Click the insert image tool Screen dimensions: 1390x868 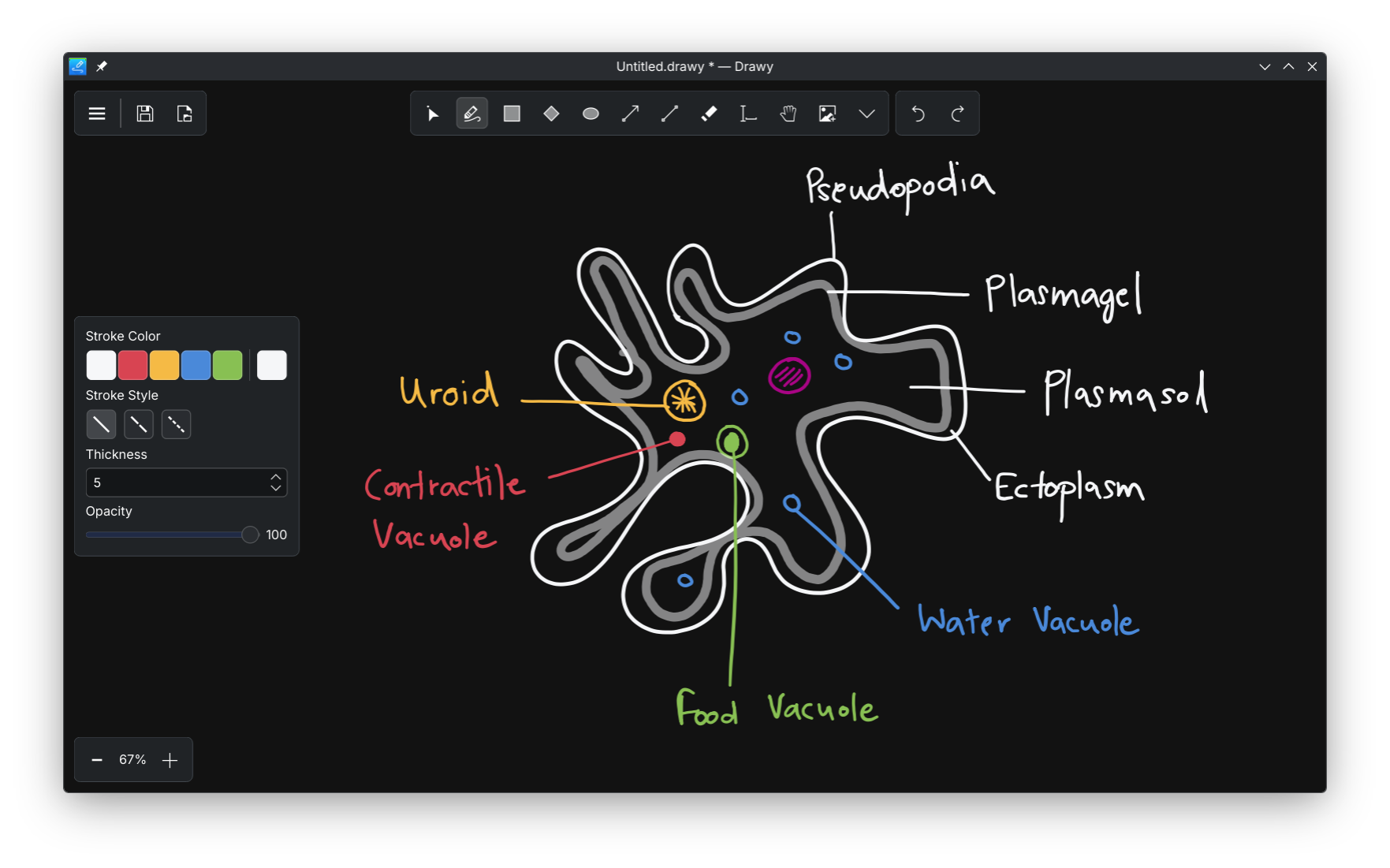tap(827, 114)
